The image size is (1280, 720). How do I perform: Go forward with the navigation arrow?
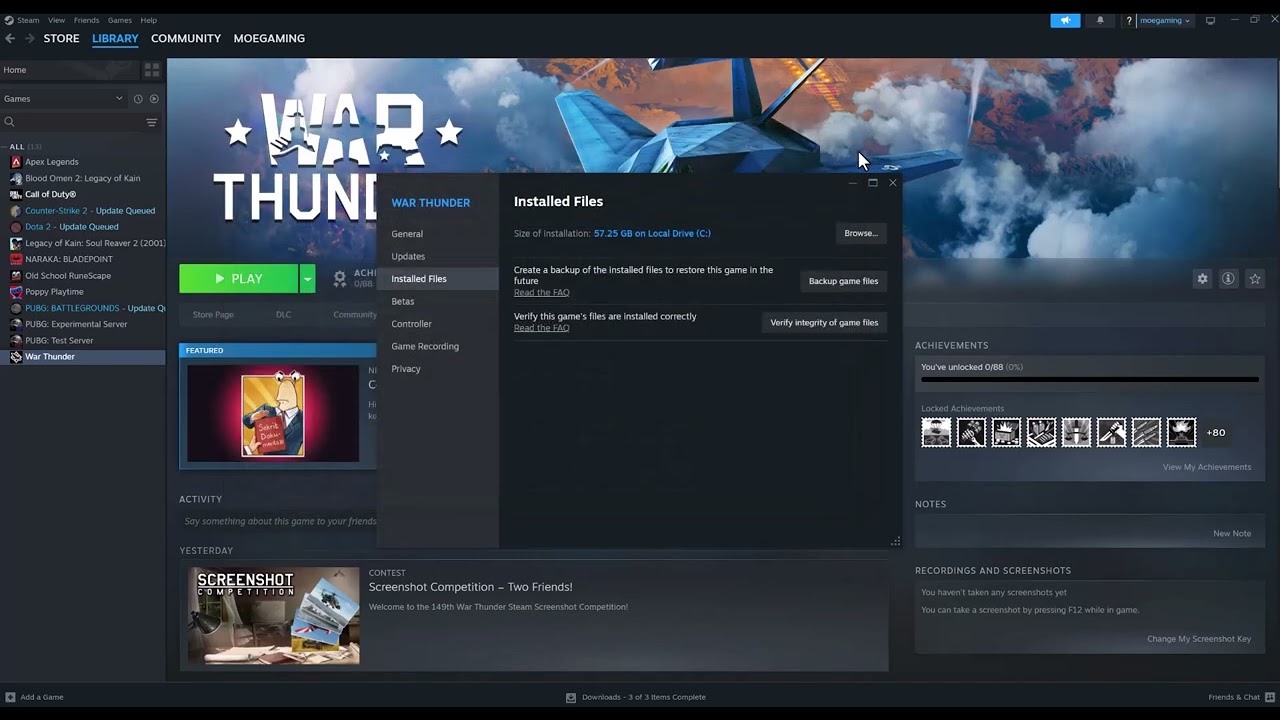(29, 38)
